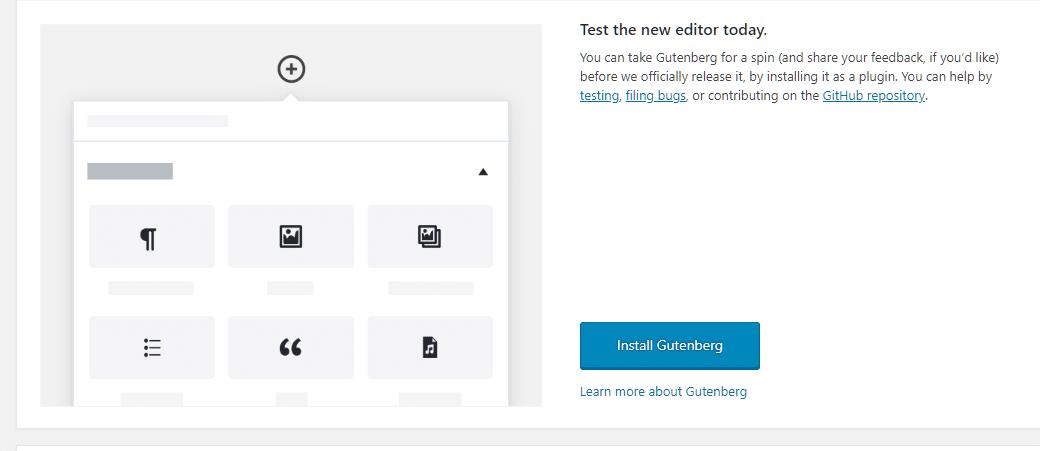Viewport: 1040px width, 451px height.
Task: Select the bulleted list block icon
Action: (x=151, y=348)
